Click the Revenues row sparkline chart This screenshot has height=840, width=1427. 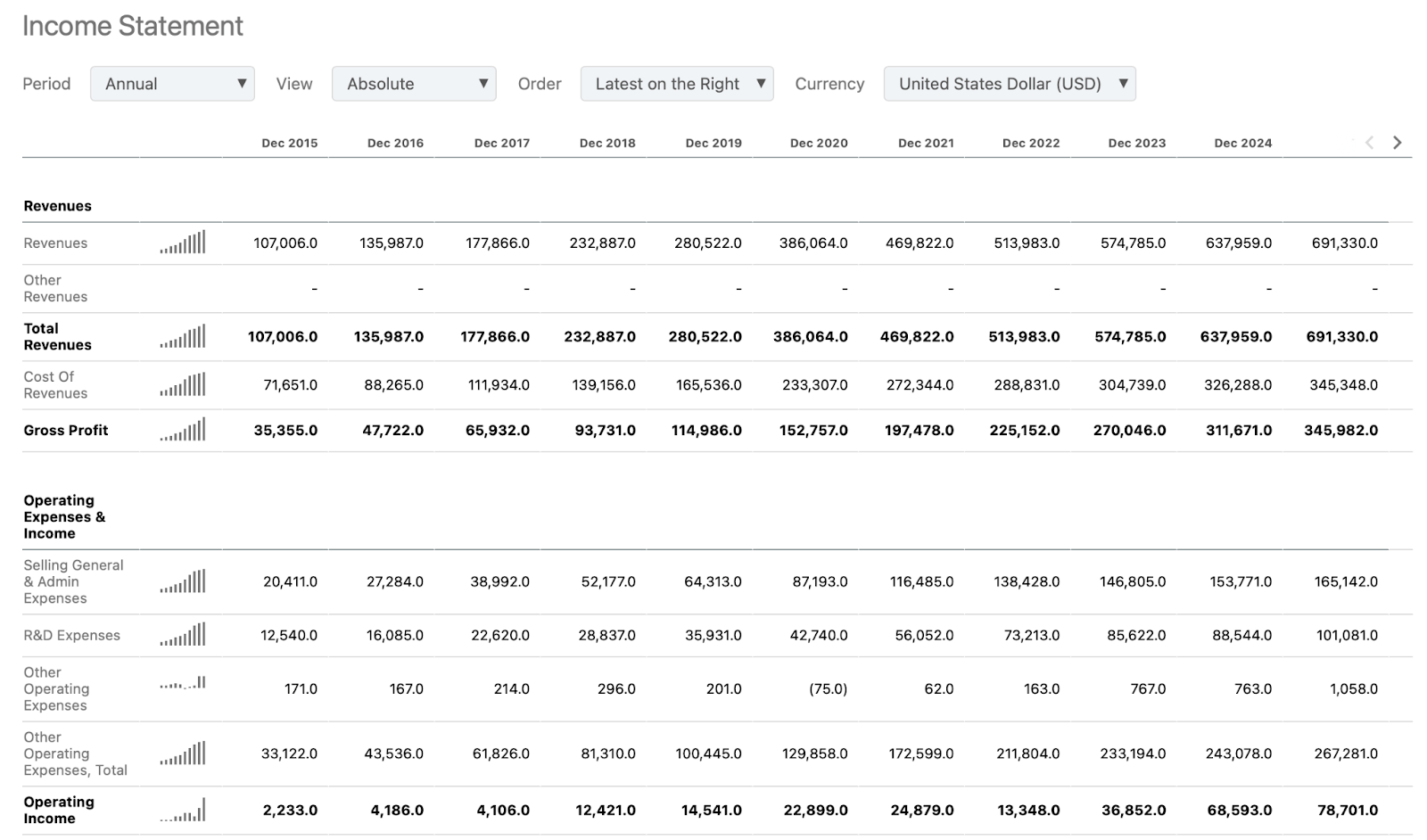(x=183, y=242)
